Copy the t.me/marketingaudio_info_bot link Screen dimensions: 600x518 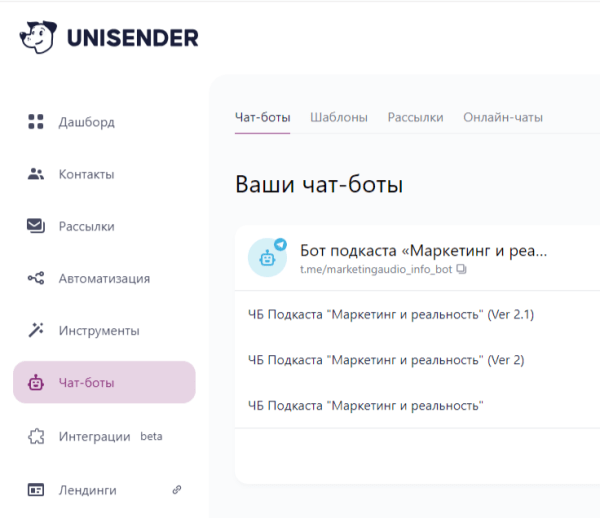tap(461, 269)
